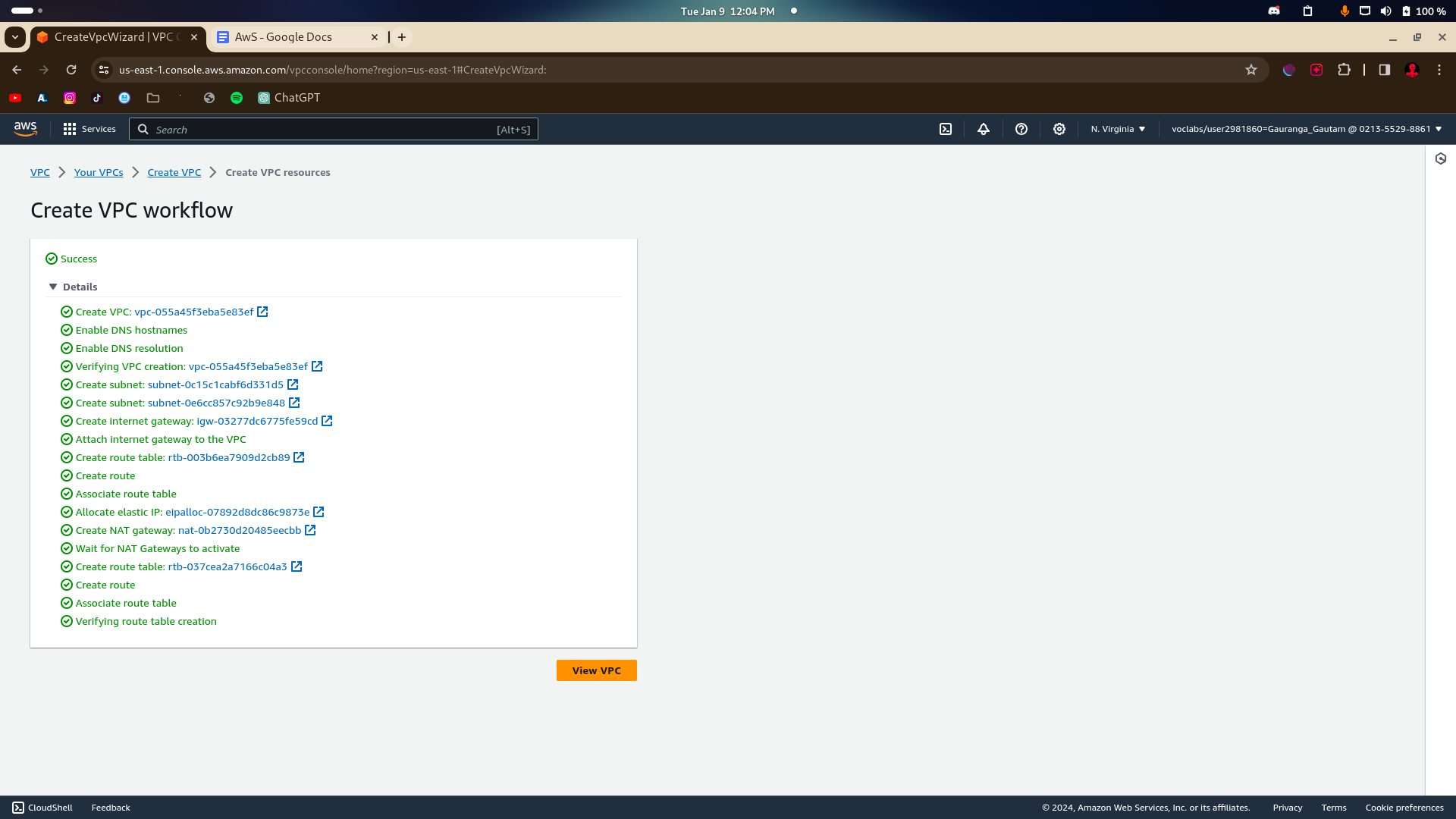Open AWS CloudShell icon in top navbar
Screen dimensions: 1456x819
pyautogui.click(x=946, y=129)
